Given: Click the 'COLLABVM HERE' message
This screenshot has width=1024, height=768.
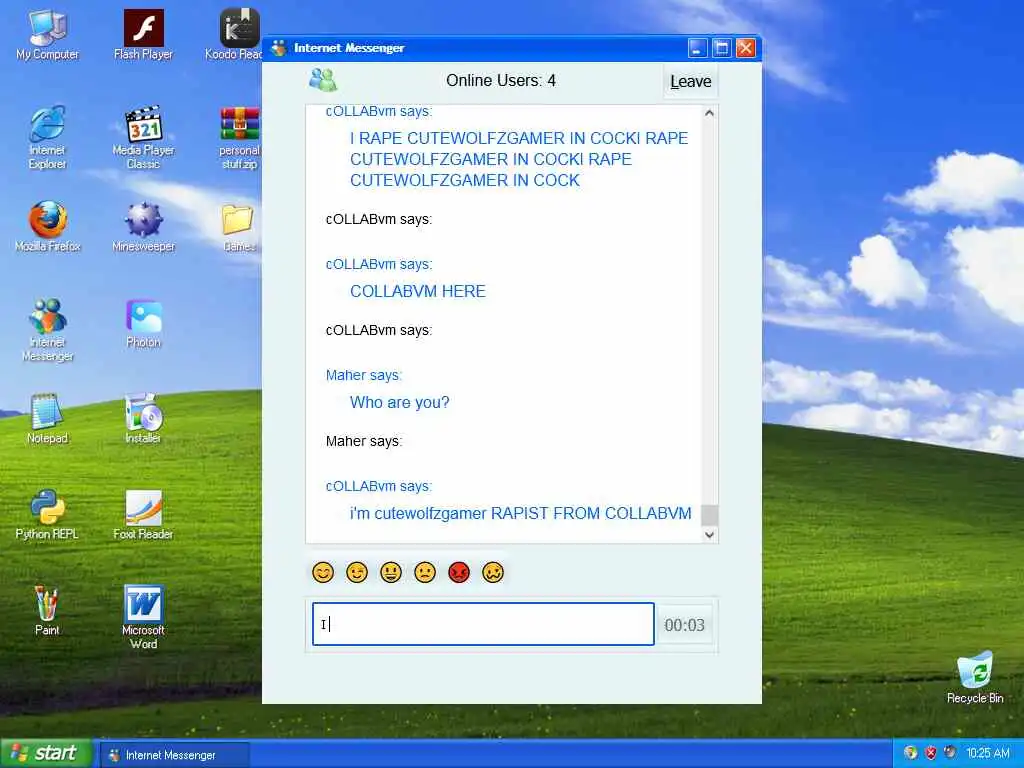Looking at the screenshot, I should [x=418, y=291].
